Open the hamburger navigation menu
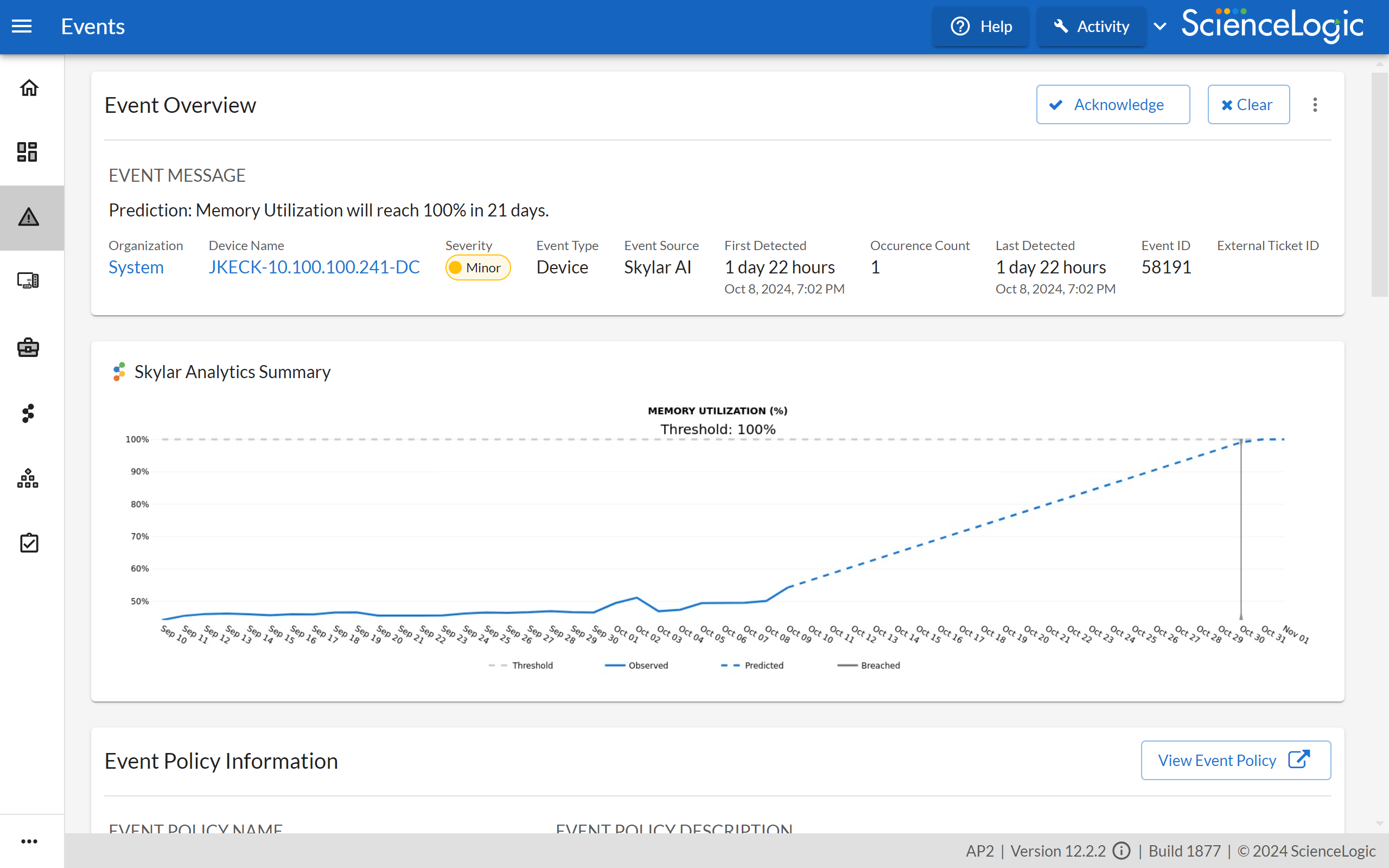Image resolution: width=1389 pixels, height=868 pixels. pyautogui.click(x=22, y=27)
